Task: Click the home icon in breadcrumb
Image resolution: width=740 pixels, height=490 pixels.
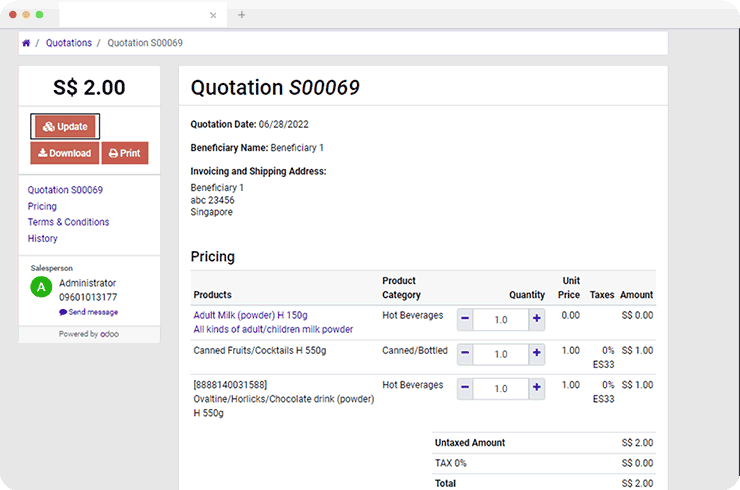Action: coord(26,43)
